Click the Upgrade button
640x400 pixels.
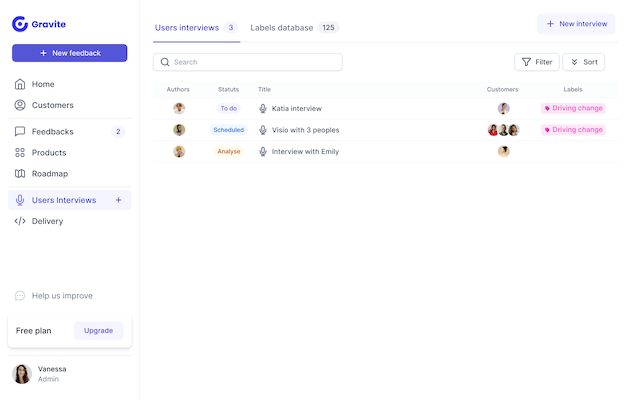[x=98, y=331]
